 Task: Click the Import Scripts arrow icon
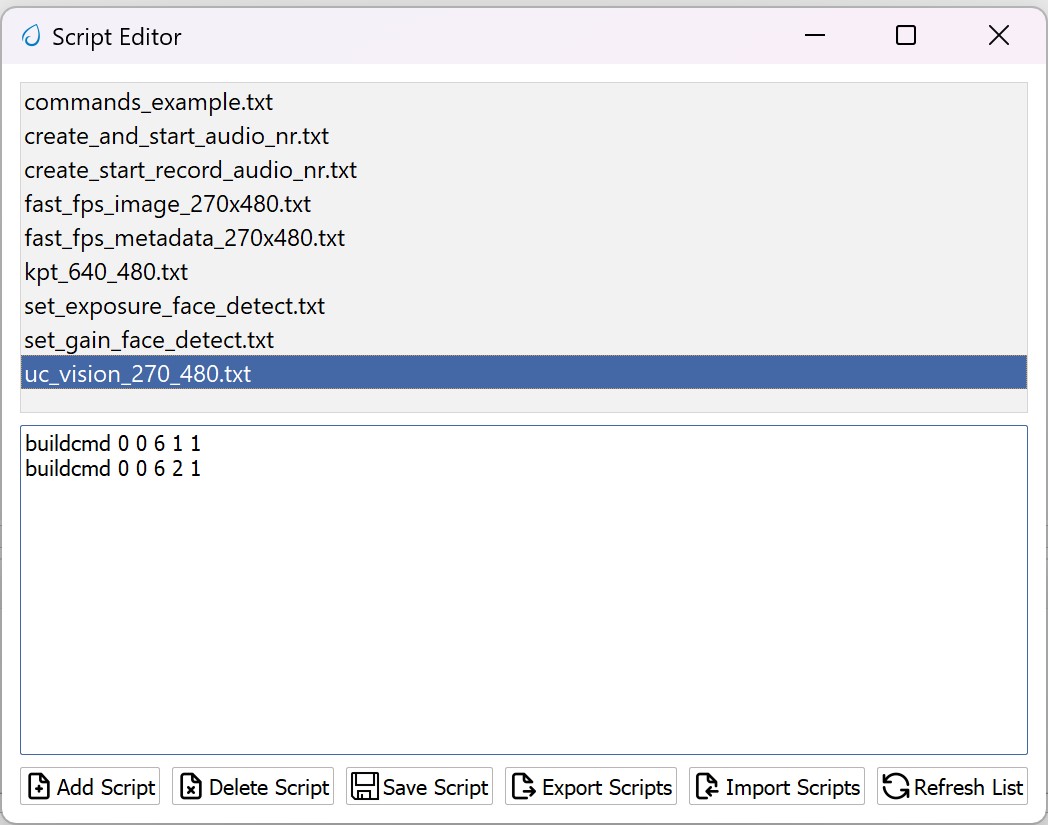pyautogui.click(x=707, y=787)
